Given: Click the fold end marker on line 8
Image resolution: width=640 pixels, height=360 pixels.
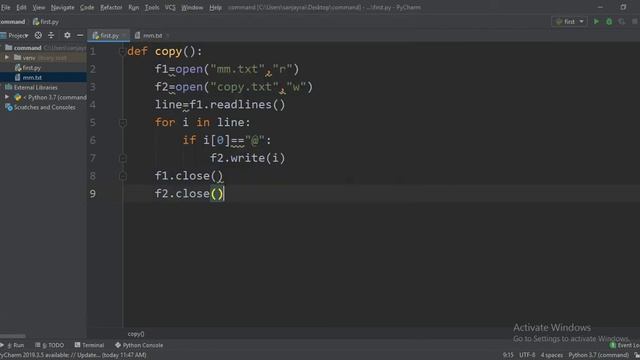Looking at the screenshot, I should pyautogui.click(x=122, y=176).
